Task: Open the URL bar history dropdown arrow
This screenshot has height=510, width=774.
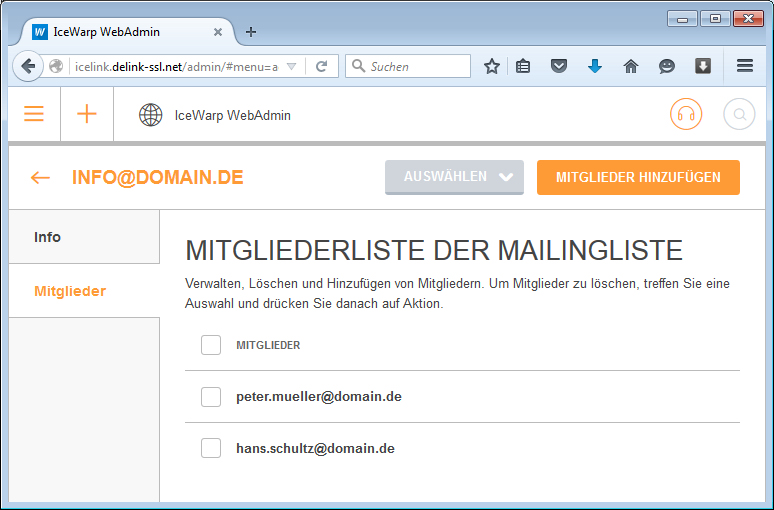Action: (291, 66)
